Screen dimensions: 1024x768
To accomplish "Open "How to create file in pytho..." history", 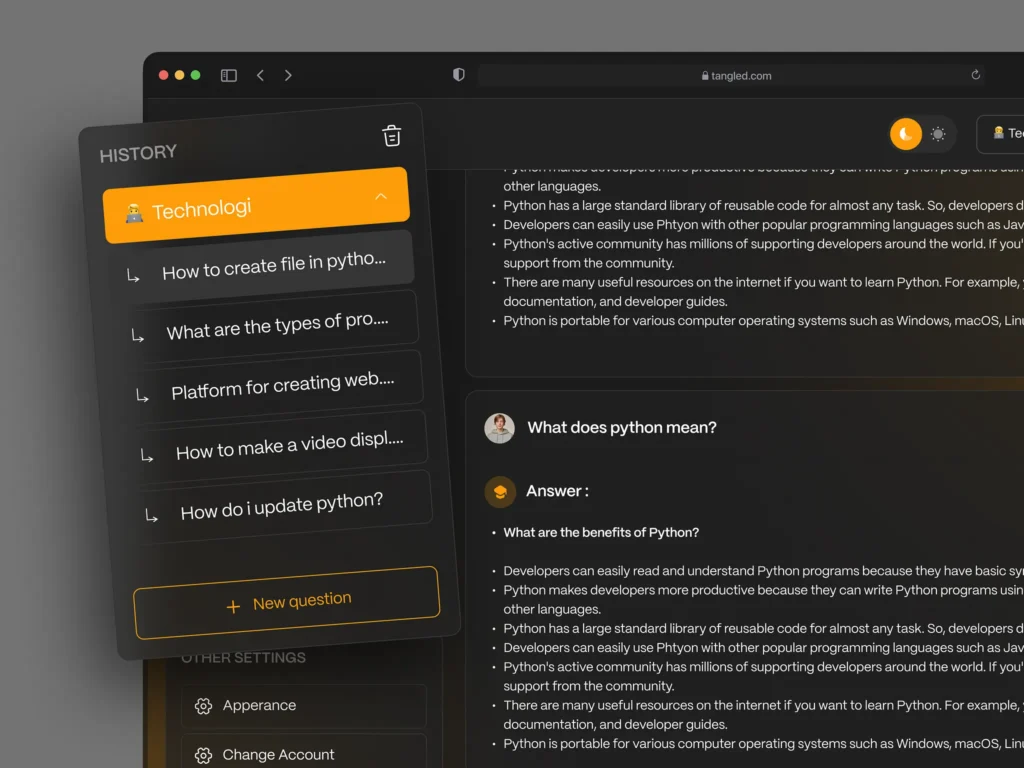I will click(272, 266).
